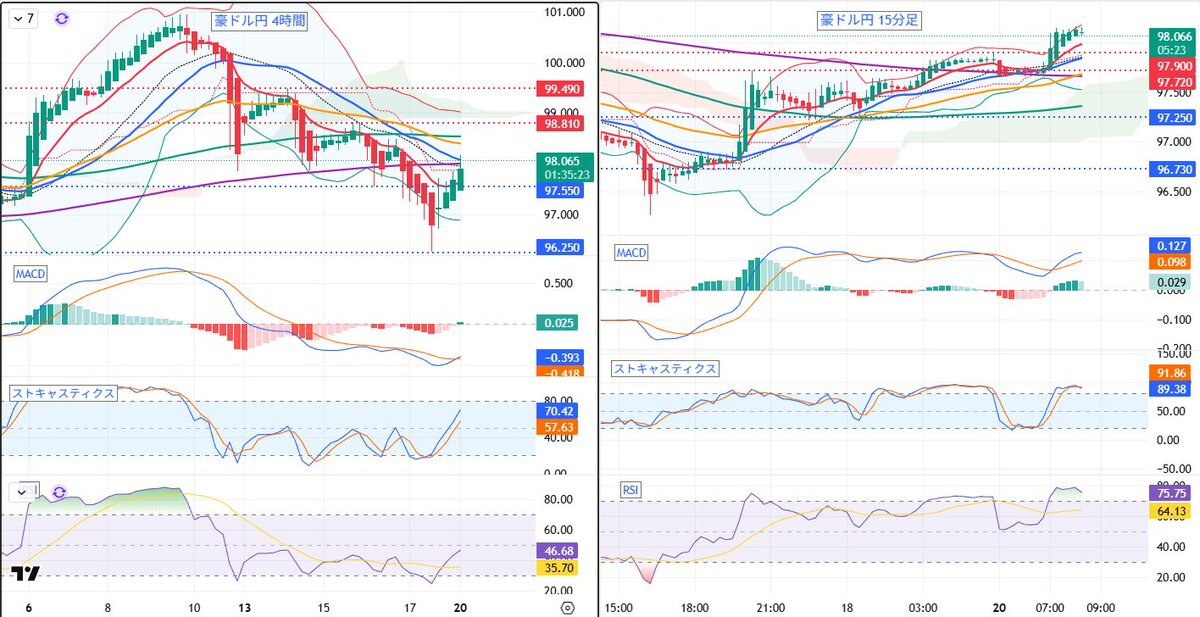Image resolution: width=1200 pixels, height=617 pixels.
Task: Open chart settings hexagon icon on time axis
Action: (x=568, y=607)
